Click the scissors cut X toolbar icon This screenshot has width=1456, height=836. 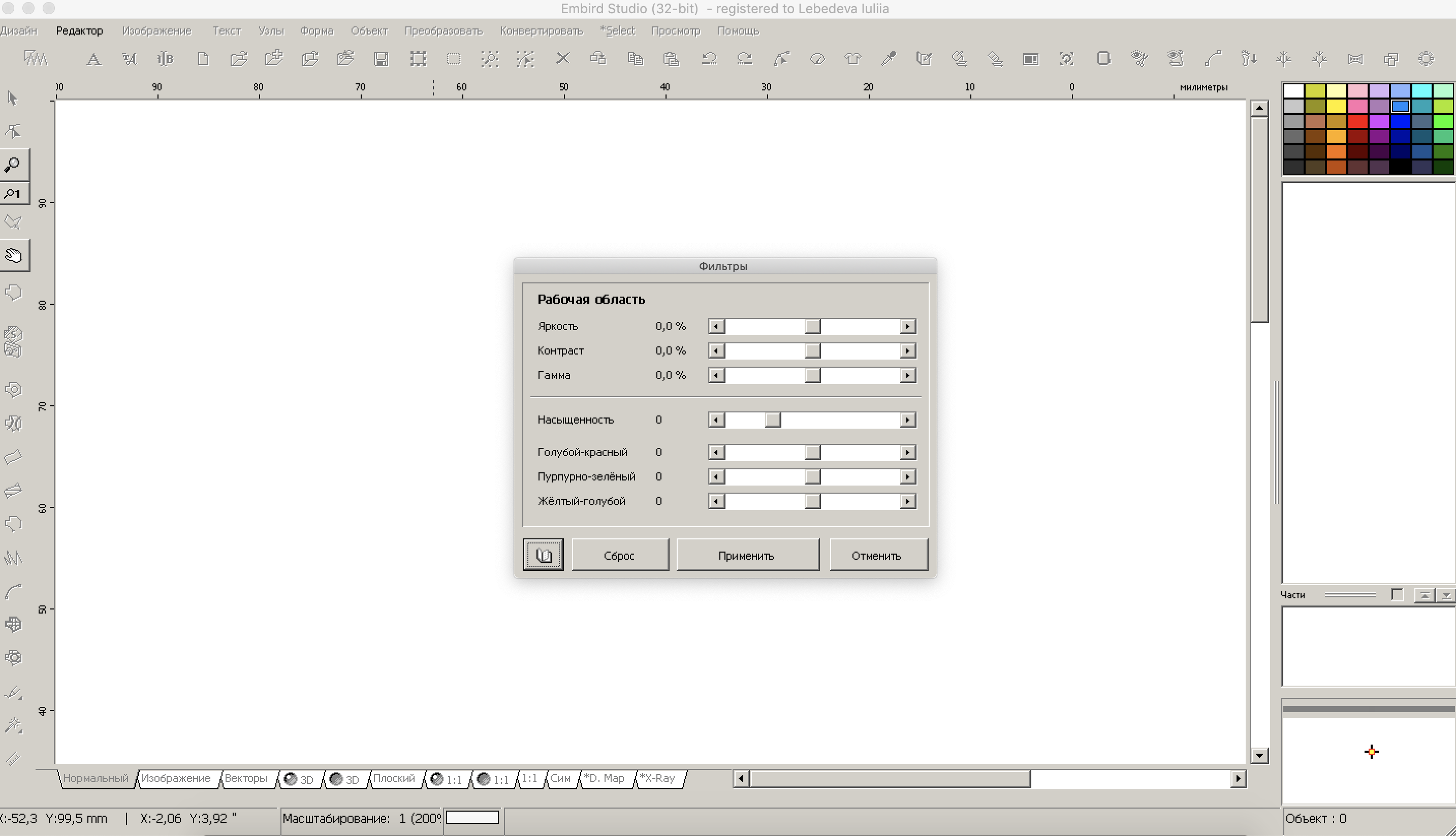(563, 58)
